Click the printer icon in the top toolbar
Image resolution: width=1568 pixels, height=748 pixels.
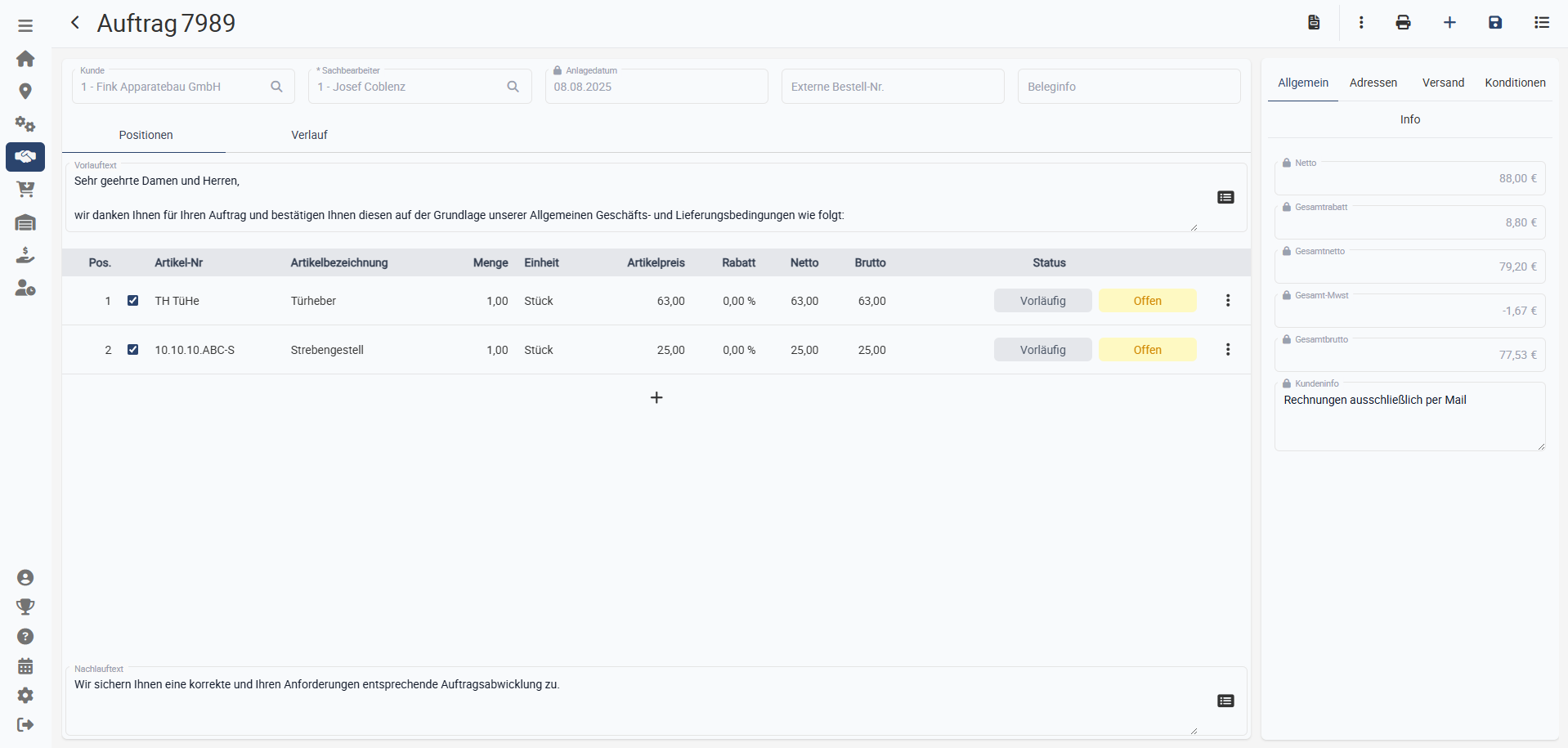pos(1403,23)
